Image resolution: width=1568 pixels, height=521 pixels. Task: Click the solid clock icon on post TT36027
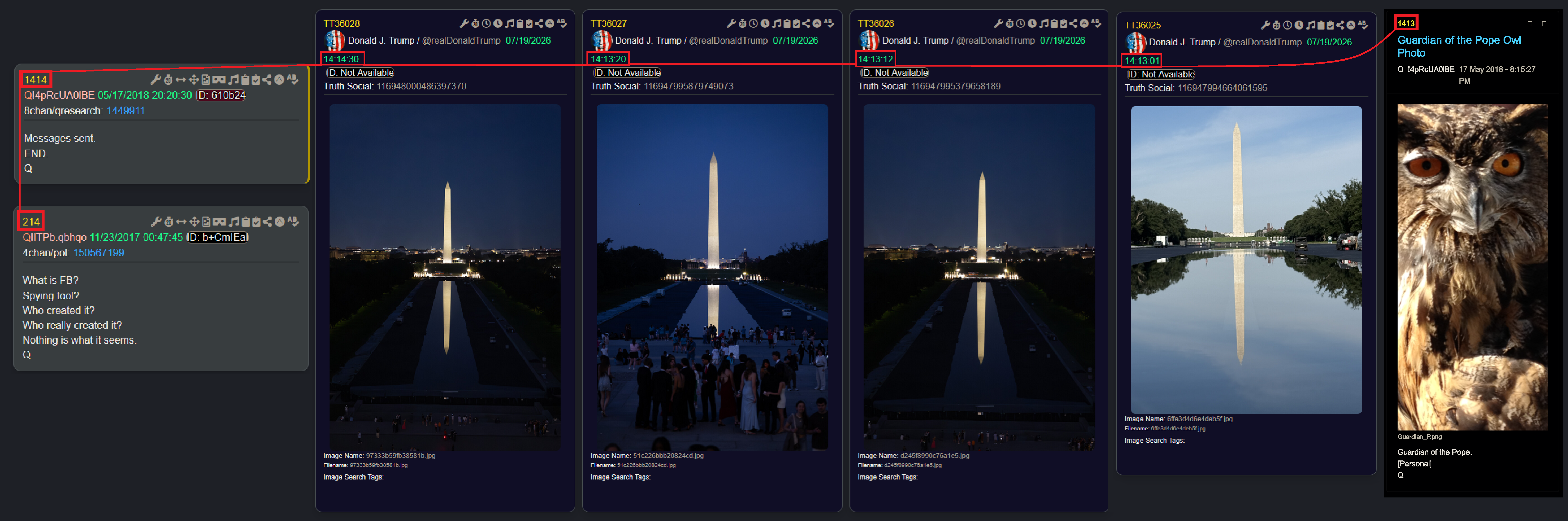tap(765, 24)
